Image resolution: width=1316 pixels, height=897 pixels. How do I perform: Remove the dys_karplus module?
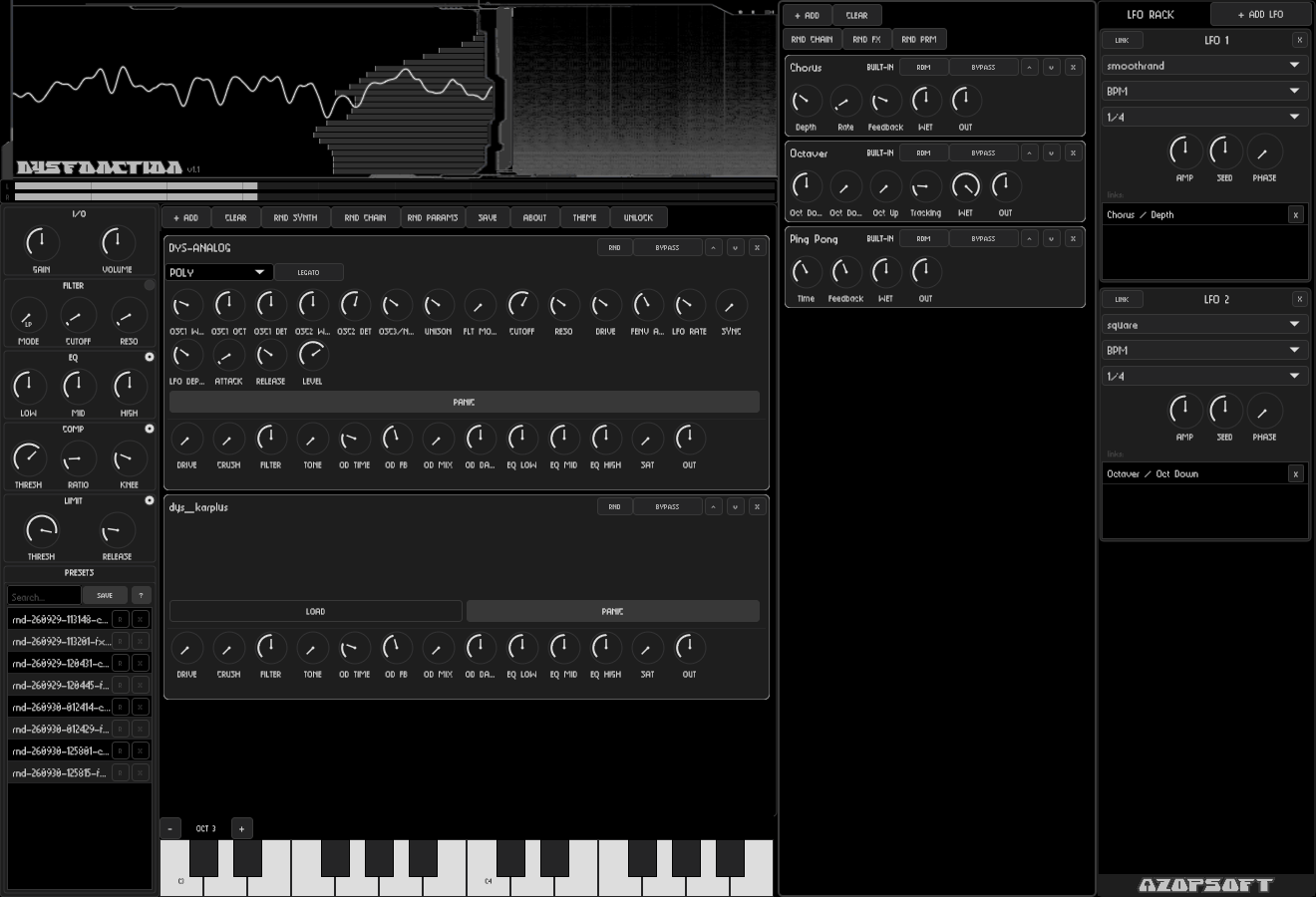point(758,507)
